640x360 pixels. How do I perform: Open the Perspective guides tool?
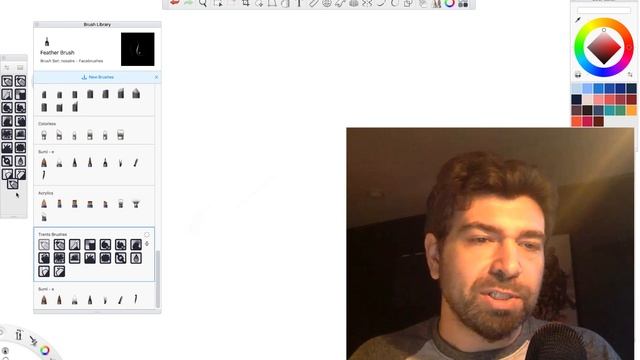353,3
